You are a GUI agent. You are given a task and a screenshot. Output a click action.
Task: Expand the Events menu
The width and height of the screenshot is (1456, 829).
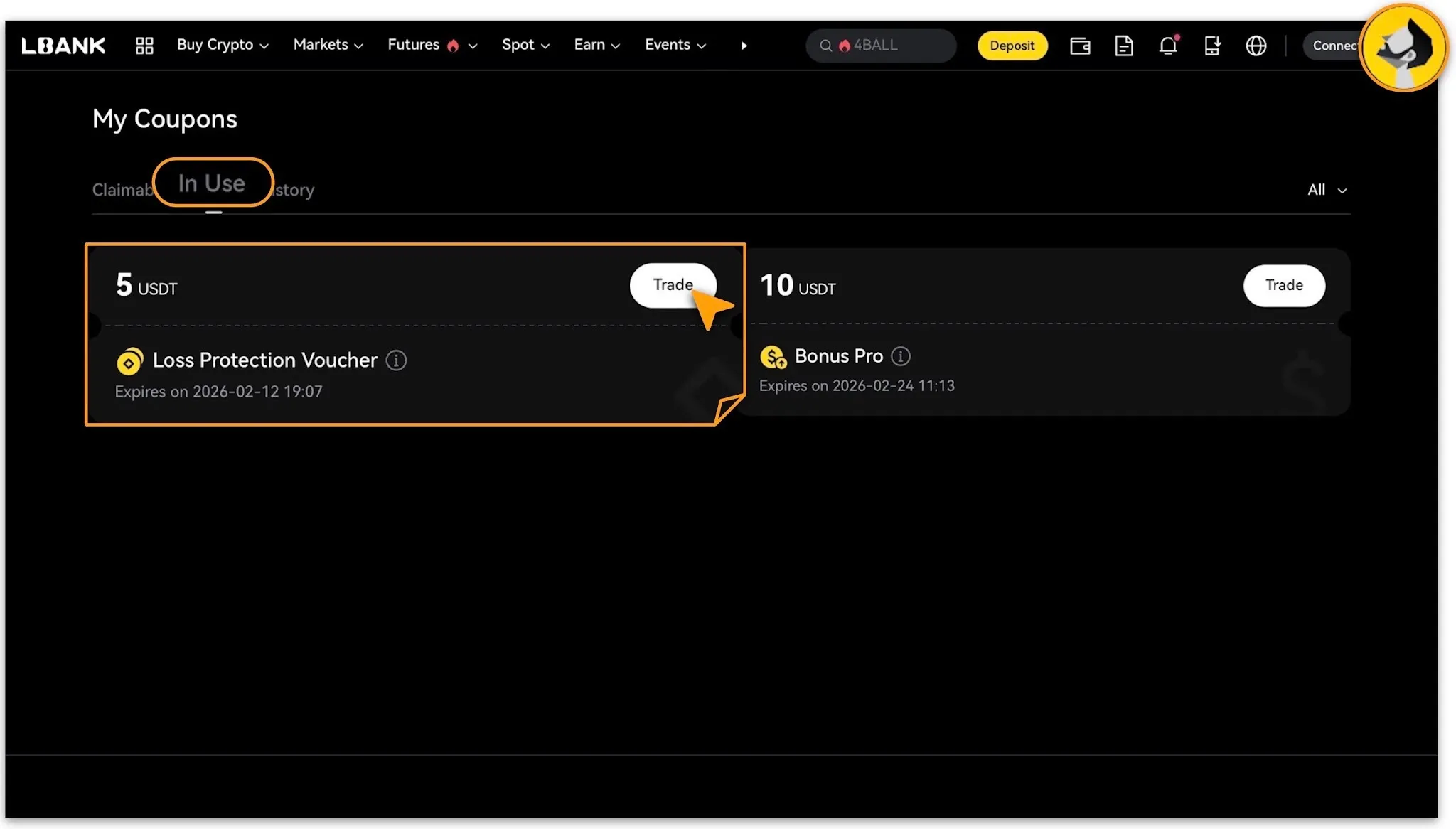click(675, 45)
